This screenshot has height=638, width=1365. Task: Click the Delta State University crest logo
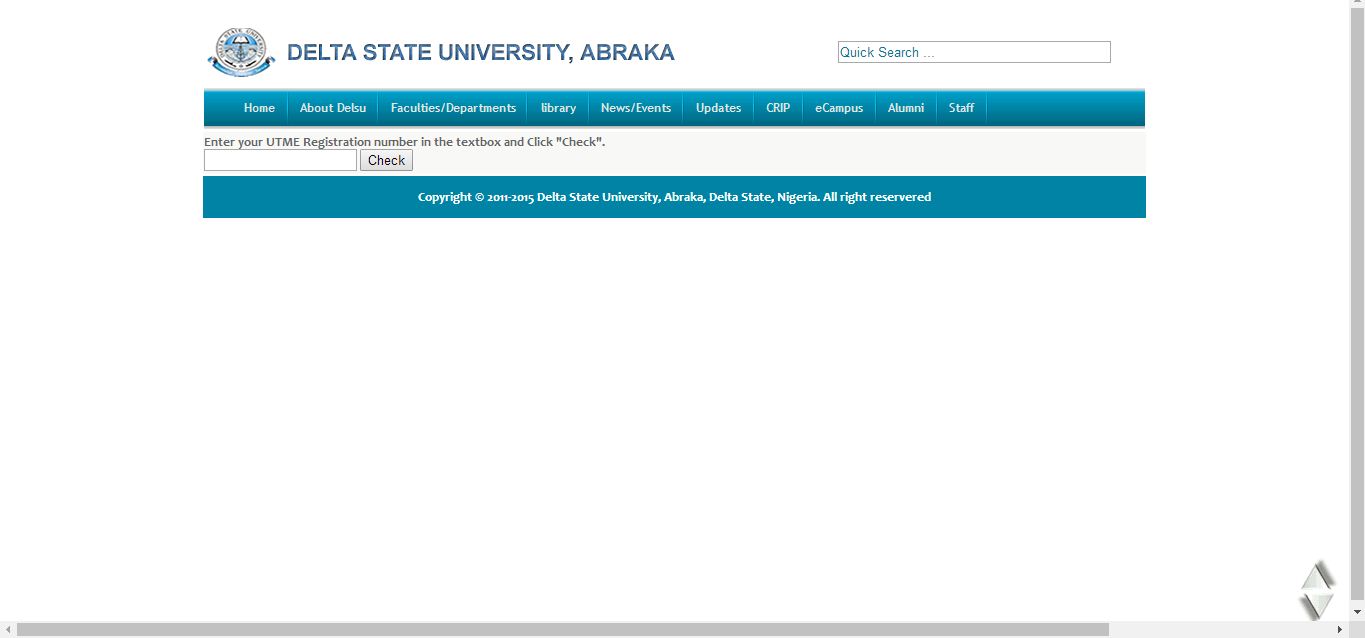(x=240, y=52)
